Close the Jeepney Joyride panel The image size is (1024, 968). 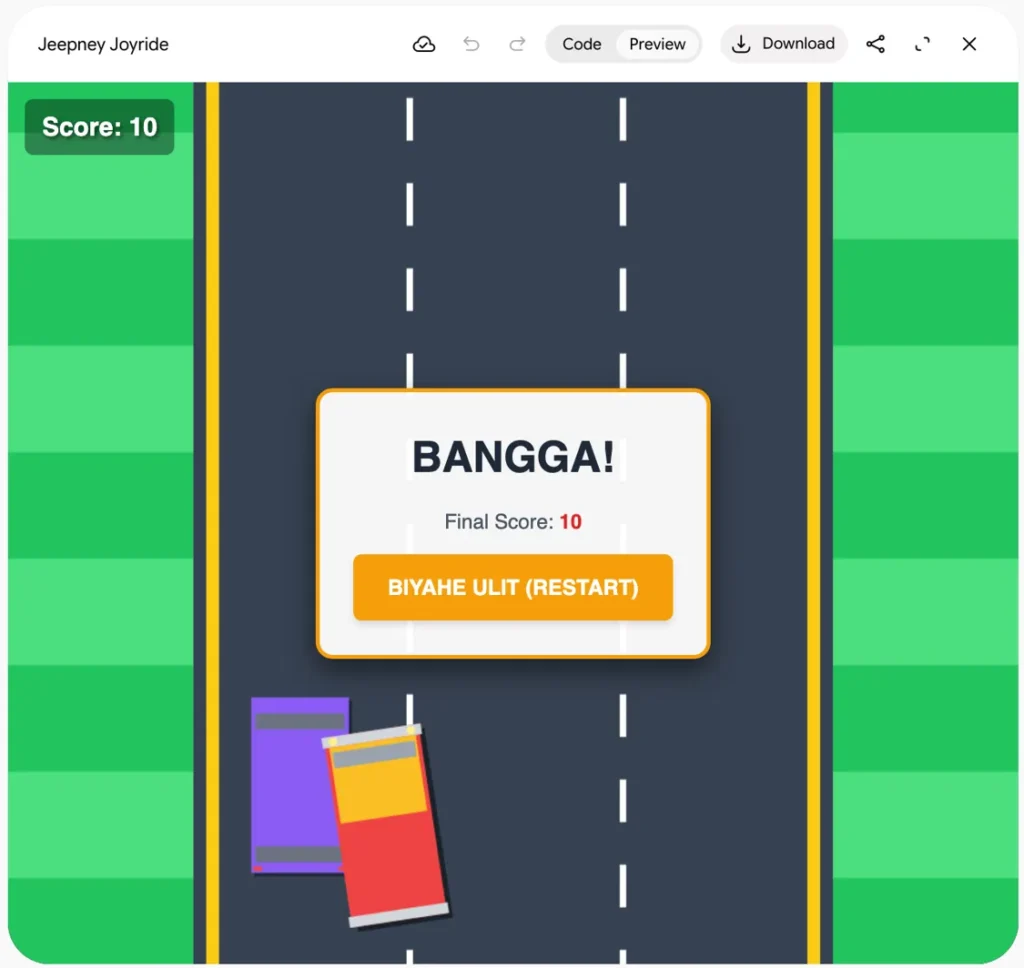pyautogui.click(x=969, y=44)
